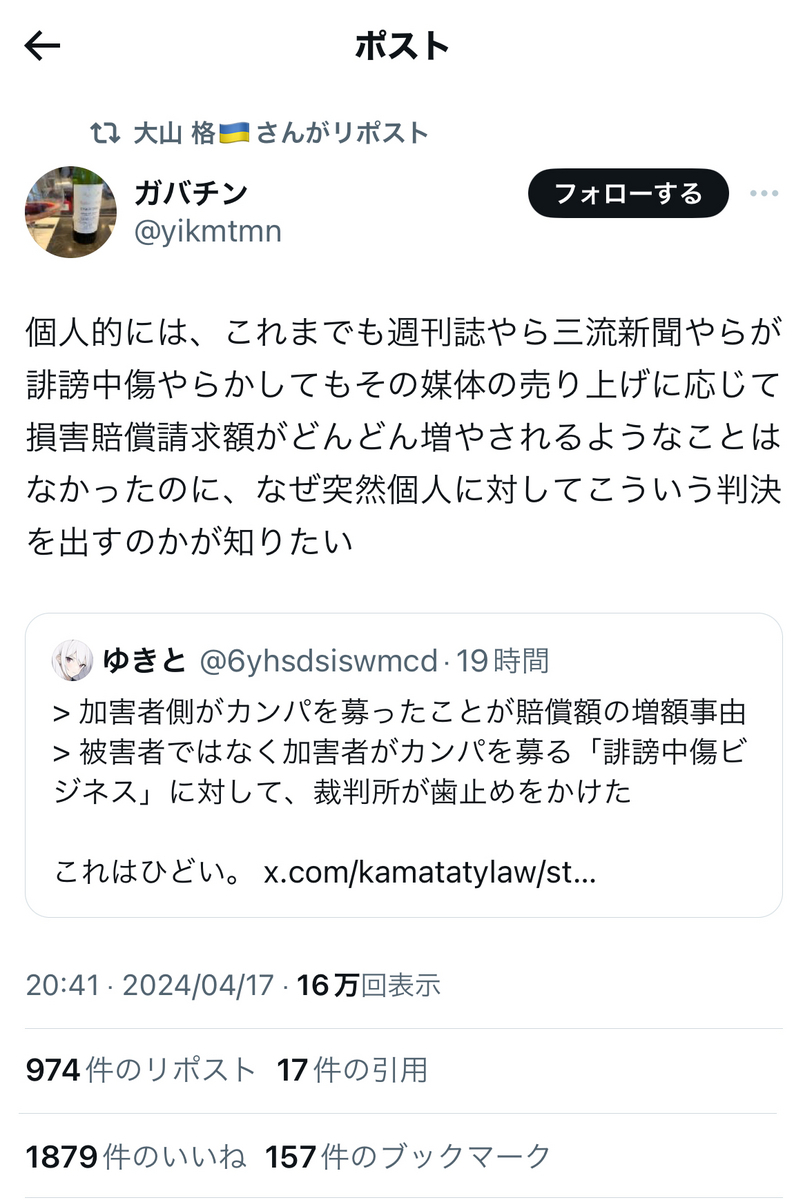Open 大山 格さんがリポスト label

tap(281, 132)
